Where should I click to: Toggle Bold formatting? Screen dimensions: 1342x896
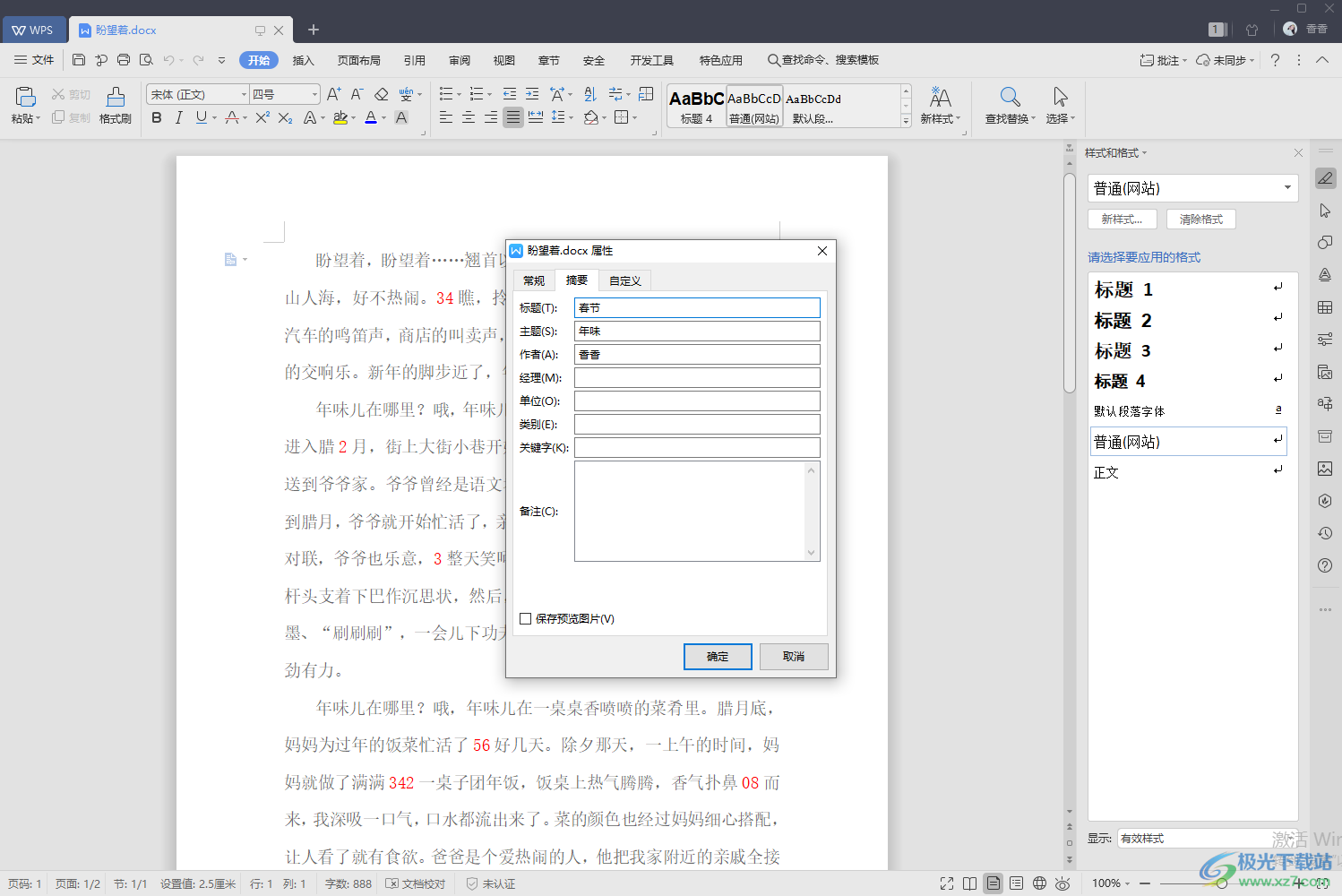click(157, 117)
